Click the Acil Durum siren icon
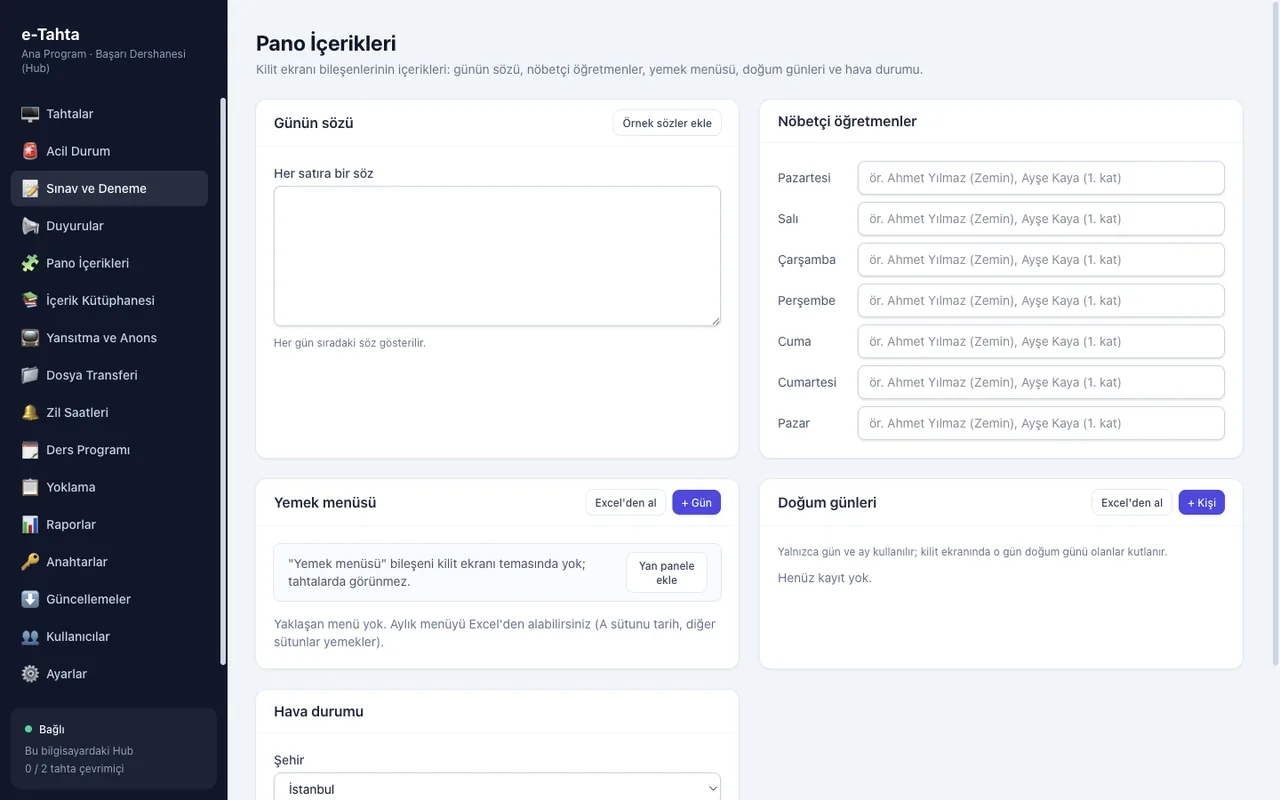Image resolution: width=1280 pixels, height=800 pixels. (30, 151)
